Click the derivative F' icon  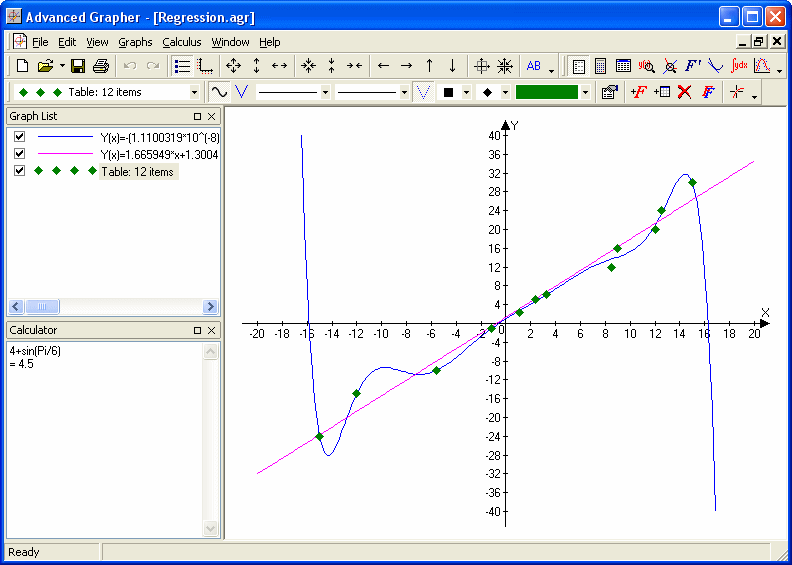[x=693, y=66]
